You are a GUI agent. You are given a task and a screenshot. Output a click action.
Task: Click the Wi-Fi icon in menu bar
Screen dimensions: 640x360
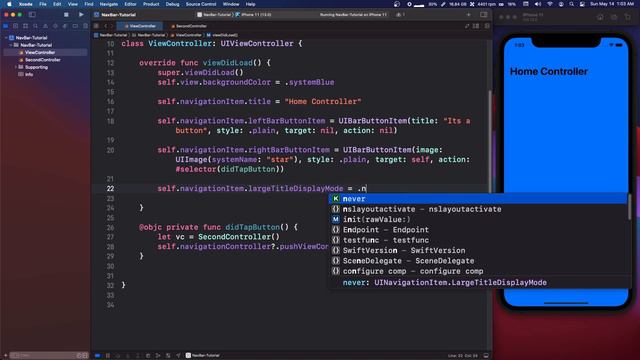click(550, 4)
